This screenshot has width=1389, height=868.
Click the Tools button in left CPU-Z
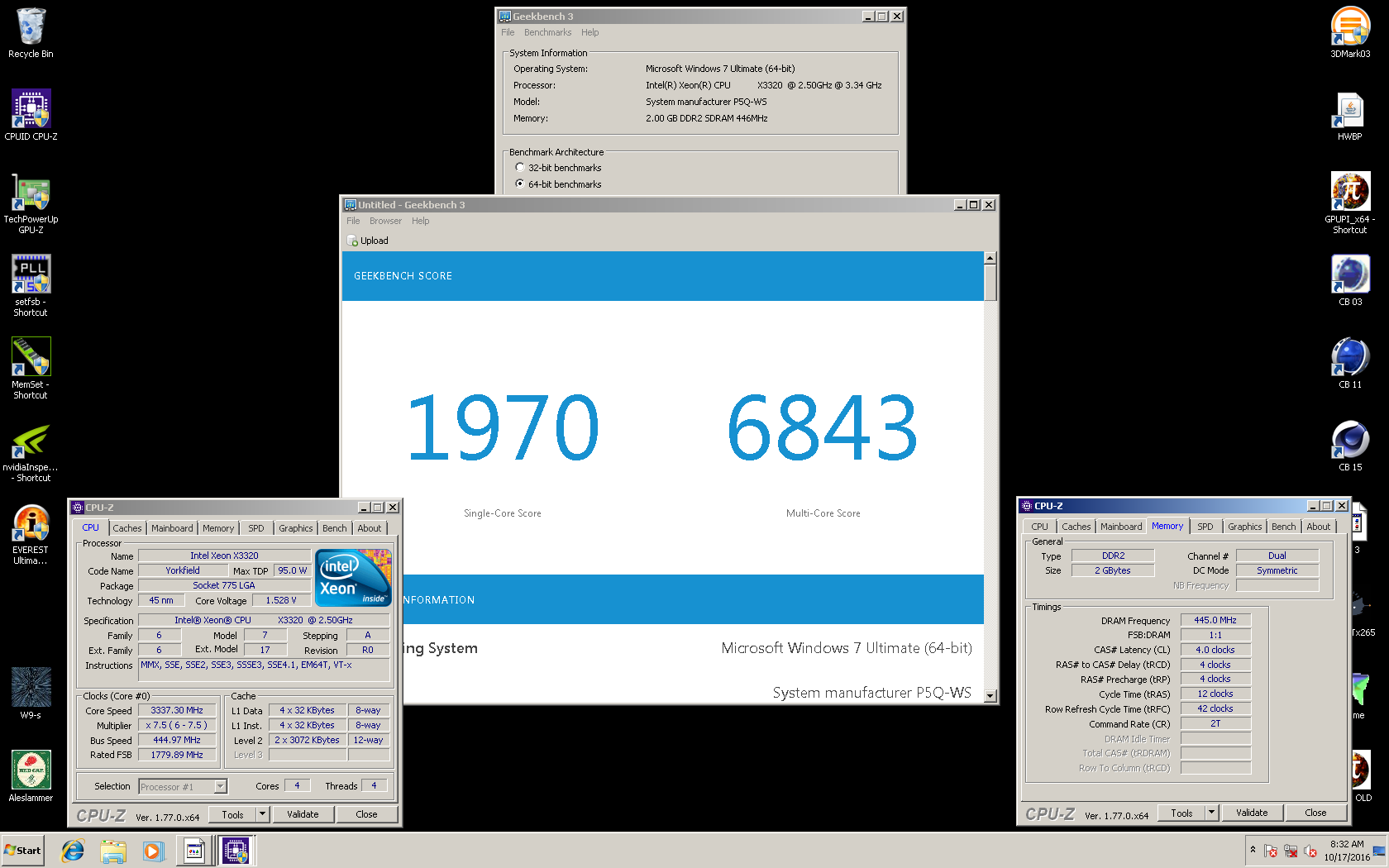(232, 814)
